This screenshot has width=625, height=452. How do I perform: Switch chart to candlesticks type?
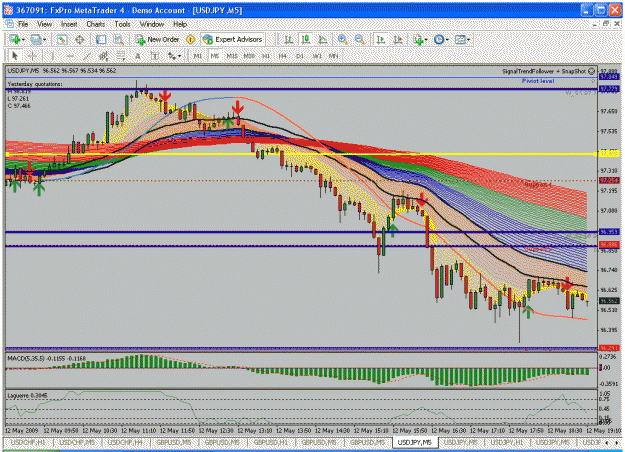point(306,39)
